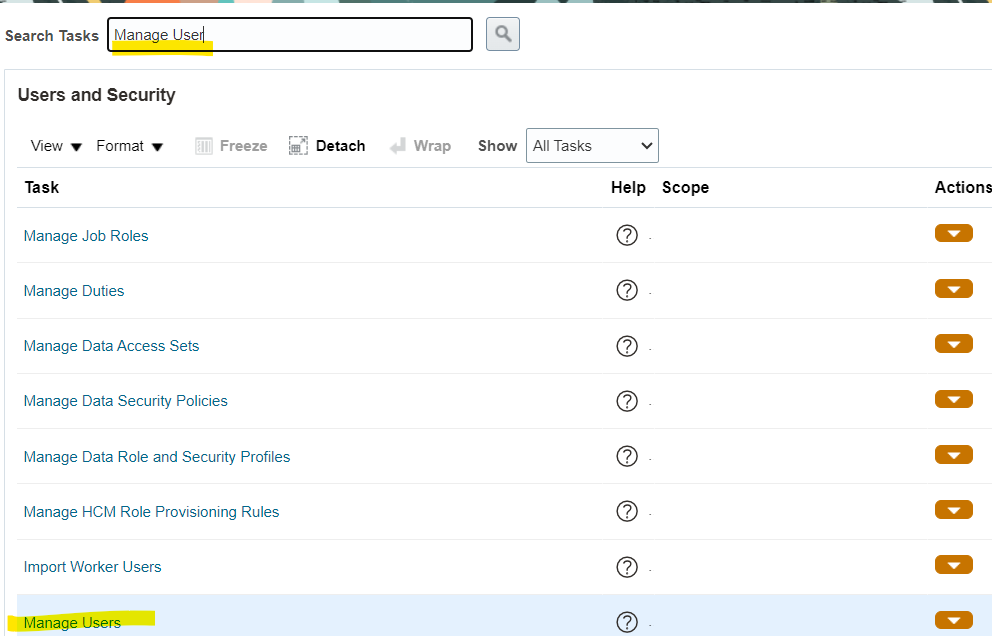Expand actions for Manage Job Roles
992x636 pixels.
[953, 234]
